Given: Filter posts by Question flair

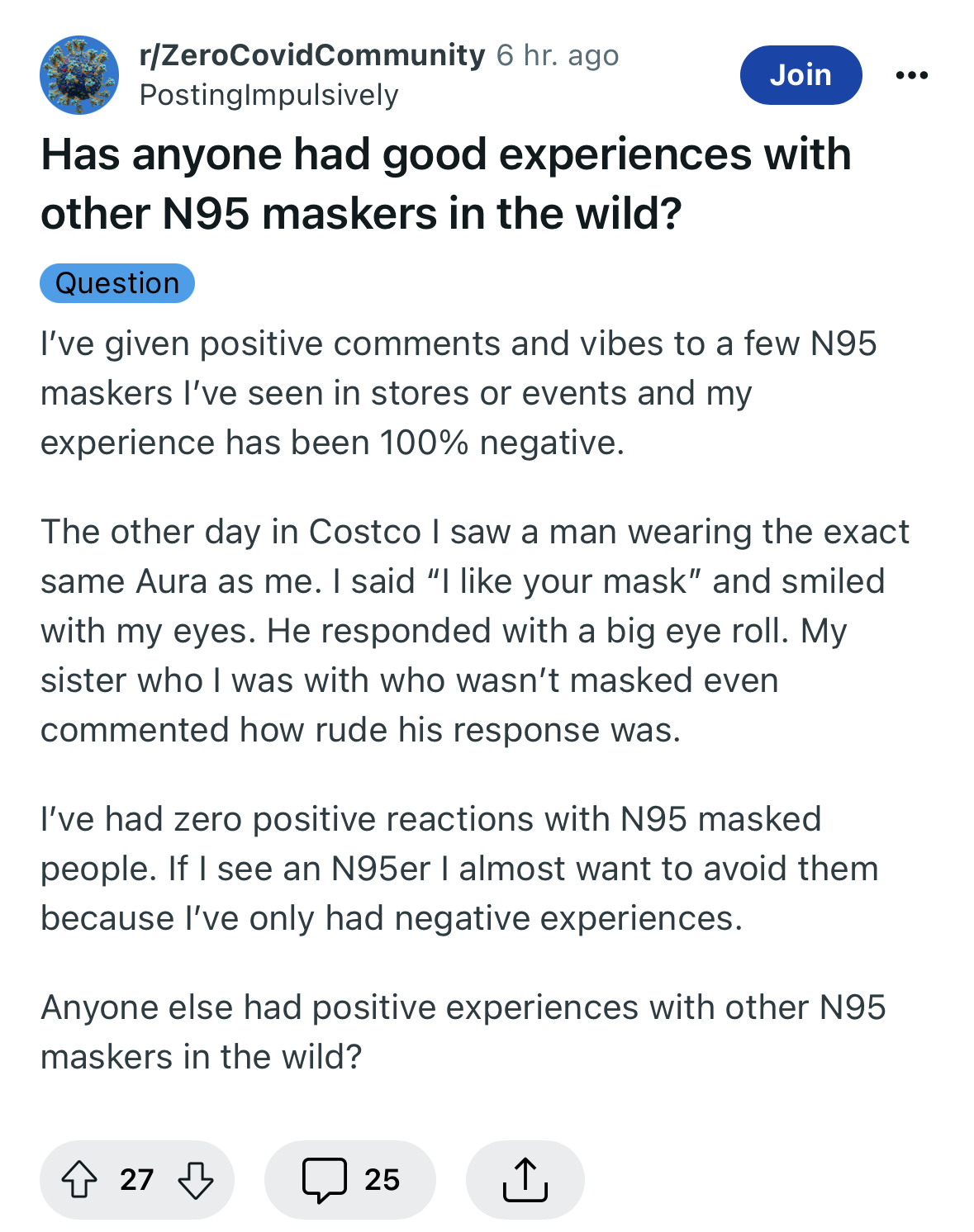Looking at the screenshot, I should 117,283.
